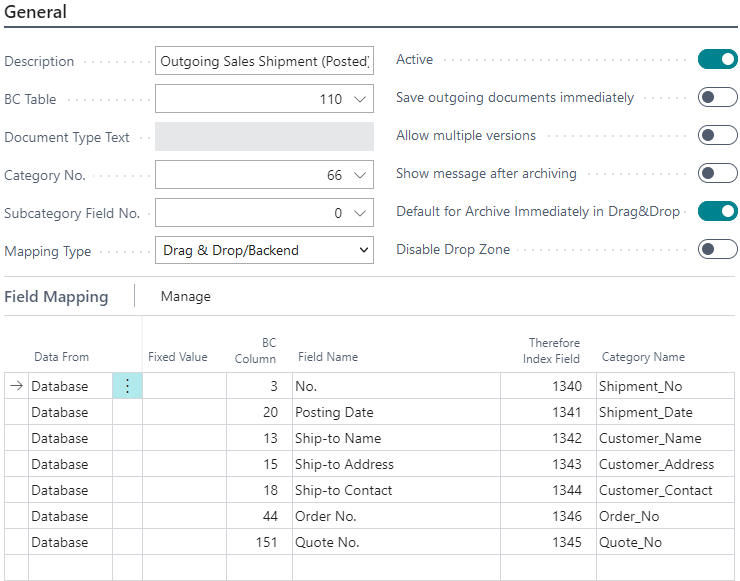
Task: Select the Field Mapping section header
Action: point(56,297)
